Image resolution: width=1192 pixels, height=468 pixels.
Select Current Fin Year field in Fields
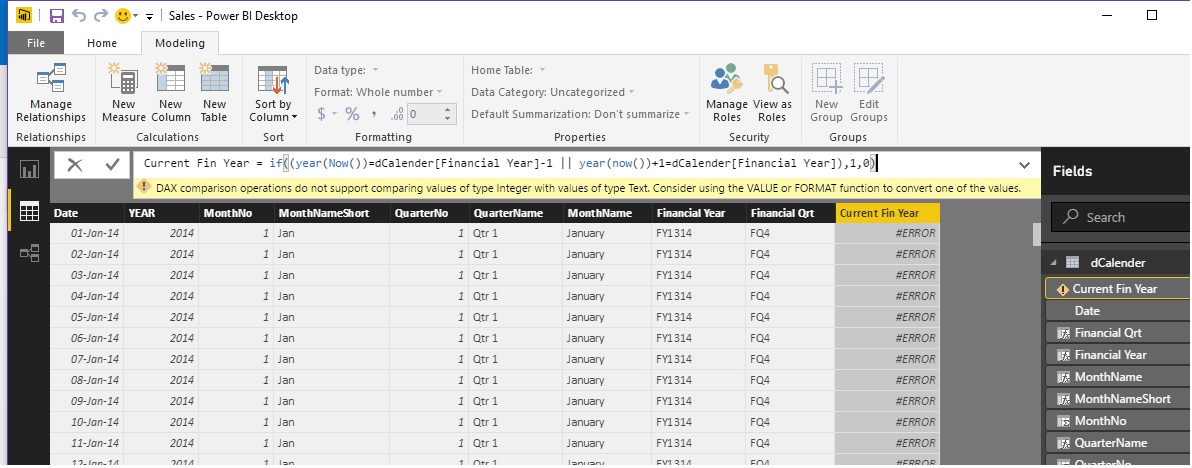coord(1118,289)
